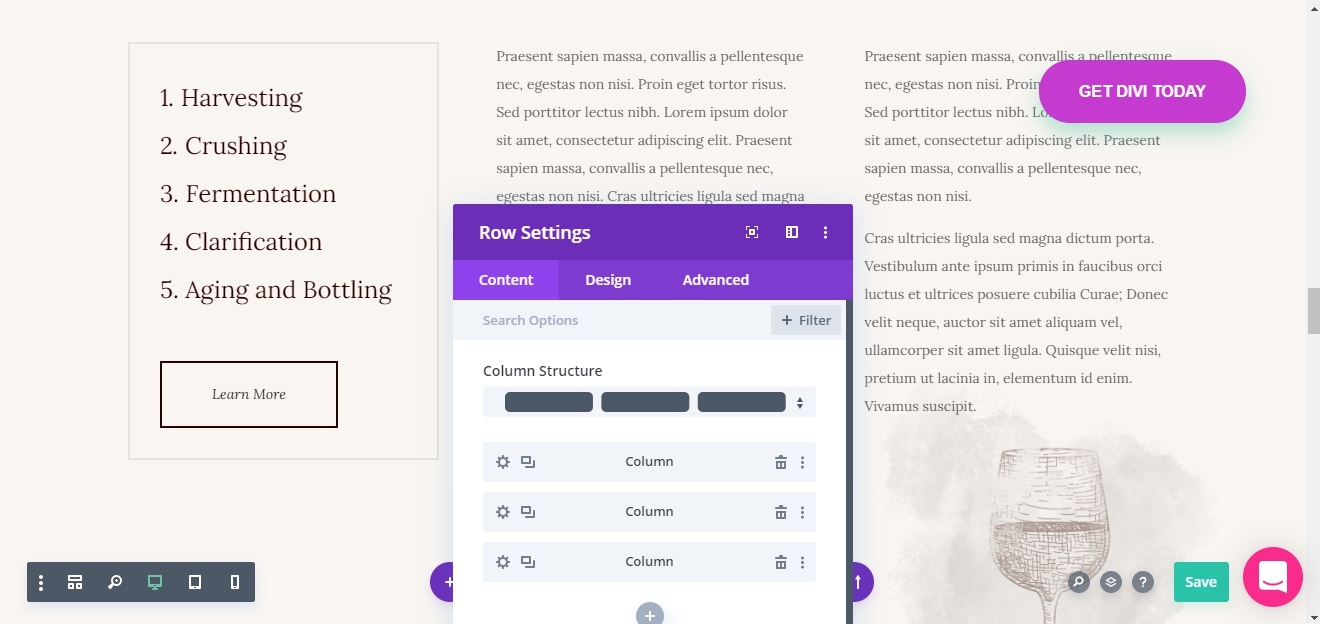The height and width of the screenshot is (624, 1320).
Task: Switch to the Advanced tab
Action: 714,280
